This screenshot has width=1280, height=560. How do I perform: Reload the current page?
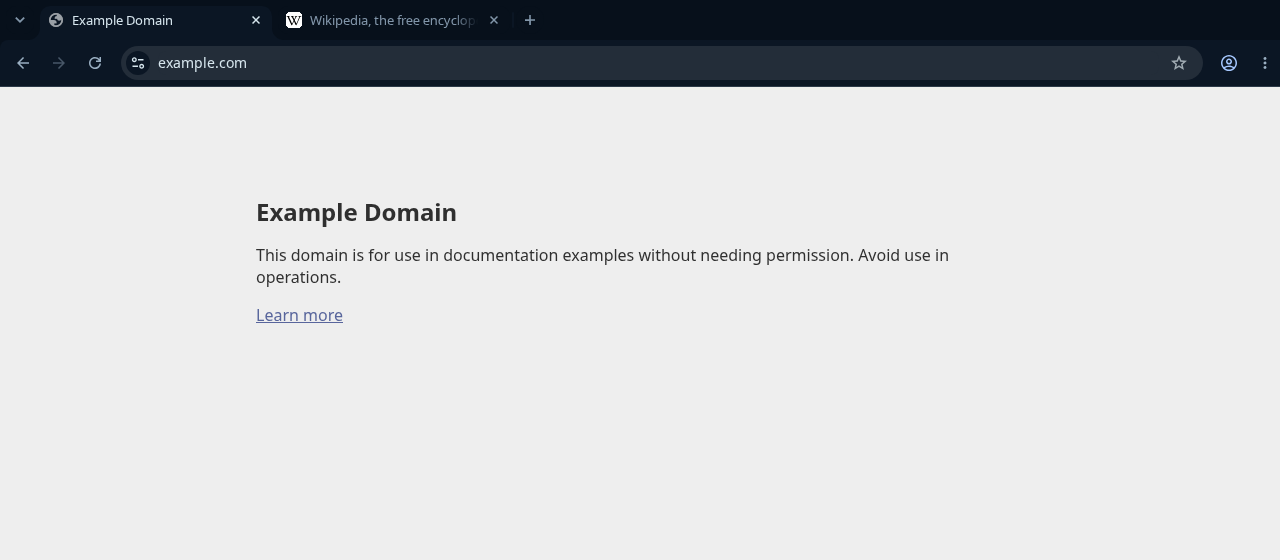pos(95,63)
